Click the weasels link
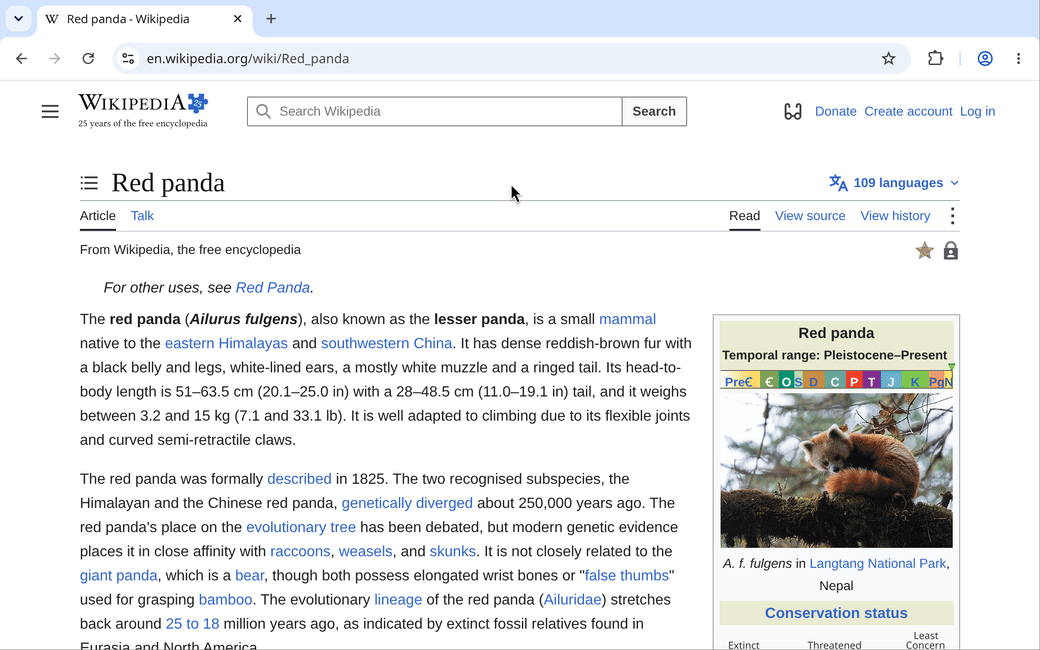Image resolution: width=1040 pixels, height=650 pixels. pyautogui.click(x=365, y=551)
